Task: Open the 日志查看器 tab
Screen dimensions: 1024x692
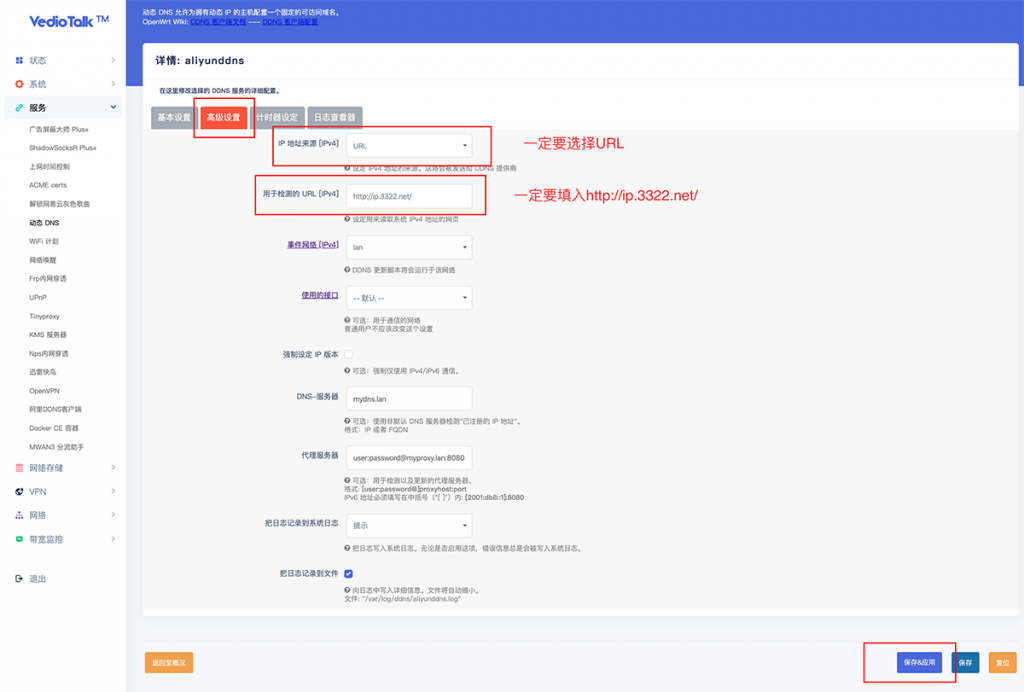Action: (334, 117)
